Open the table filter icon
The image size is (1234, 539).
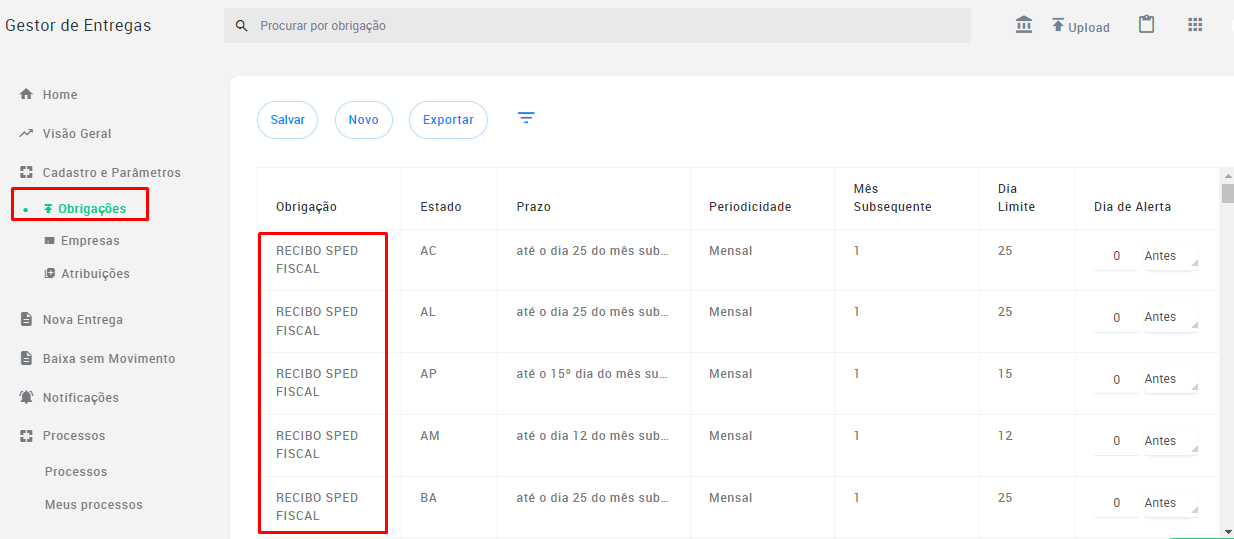pos(526,118)
